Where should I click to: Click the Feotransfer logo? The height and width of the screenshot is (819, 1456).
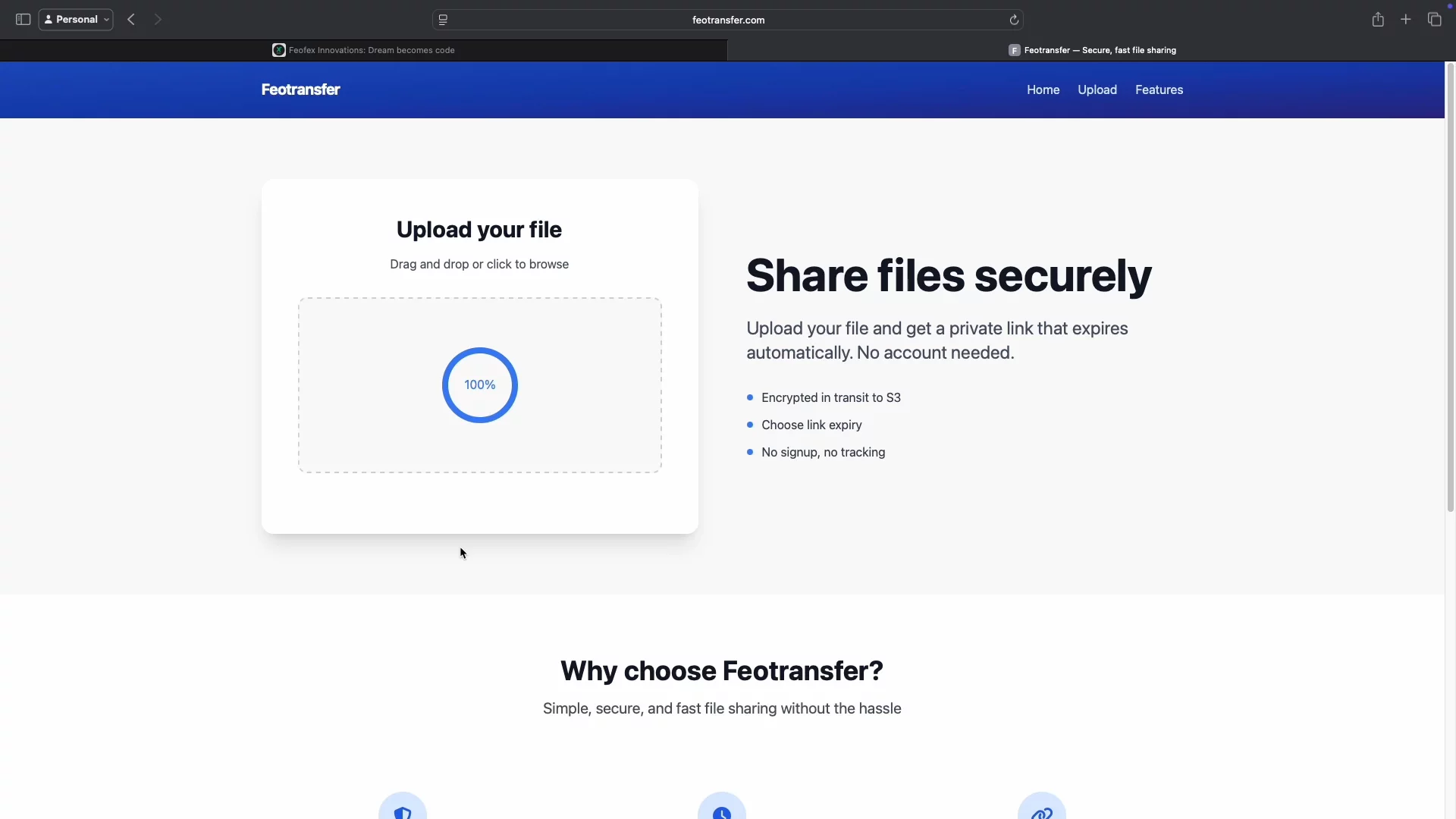[300, 89]
